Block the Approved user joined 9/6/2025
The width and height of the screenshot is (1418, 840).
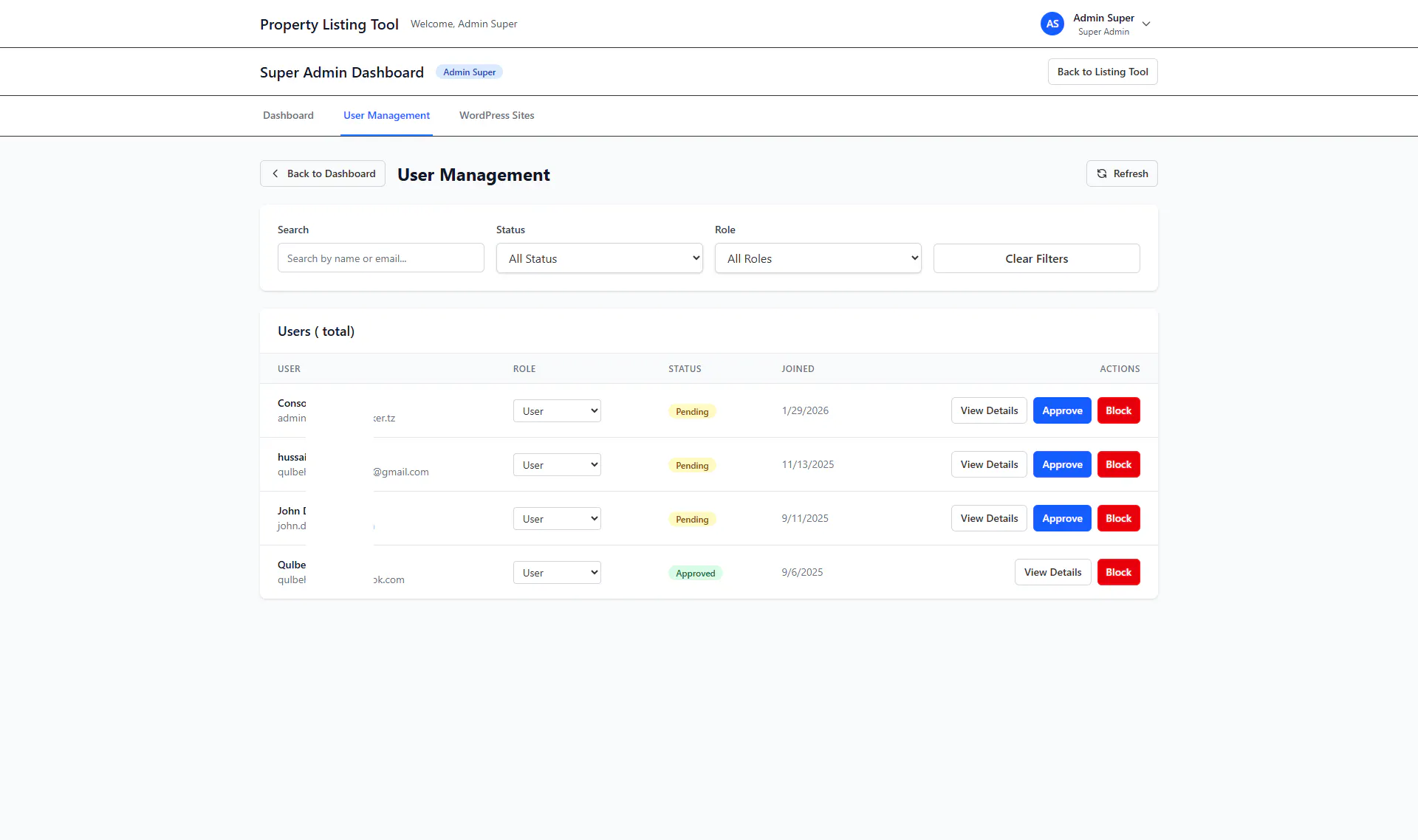point(1118,572)
